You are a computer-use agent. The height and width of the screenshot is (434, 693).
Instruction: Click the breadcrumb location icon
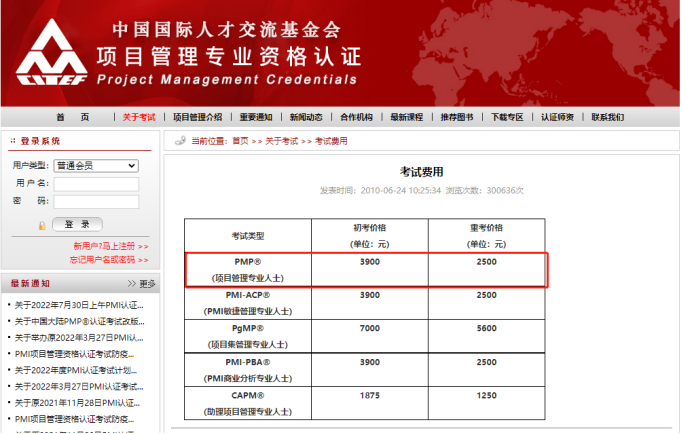coord(180,141)
